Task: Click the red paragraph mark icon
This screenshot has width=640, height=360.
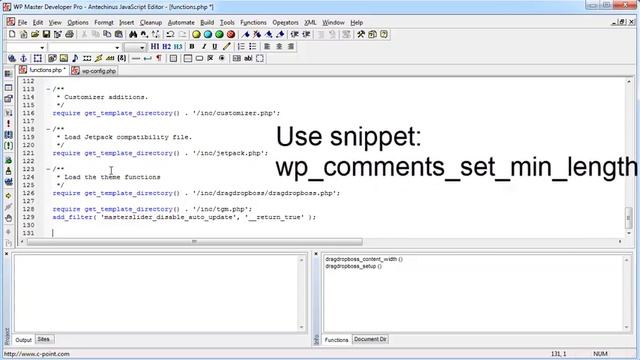Action: point(159,58)
